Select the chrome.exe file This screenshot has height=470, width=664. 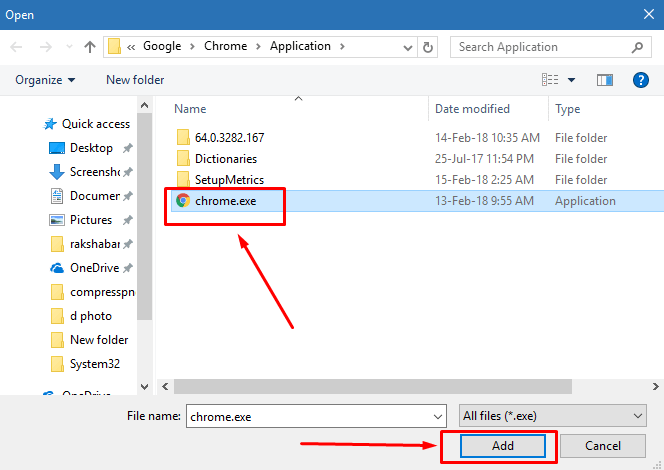[417, 201]
